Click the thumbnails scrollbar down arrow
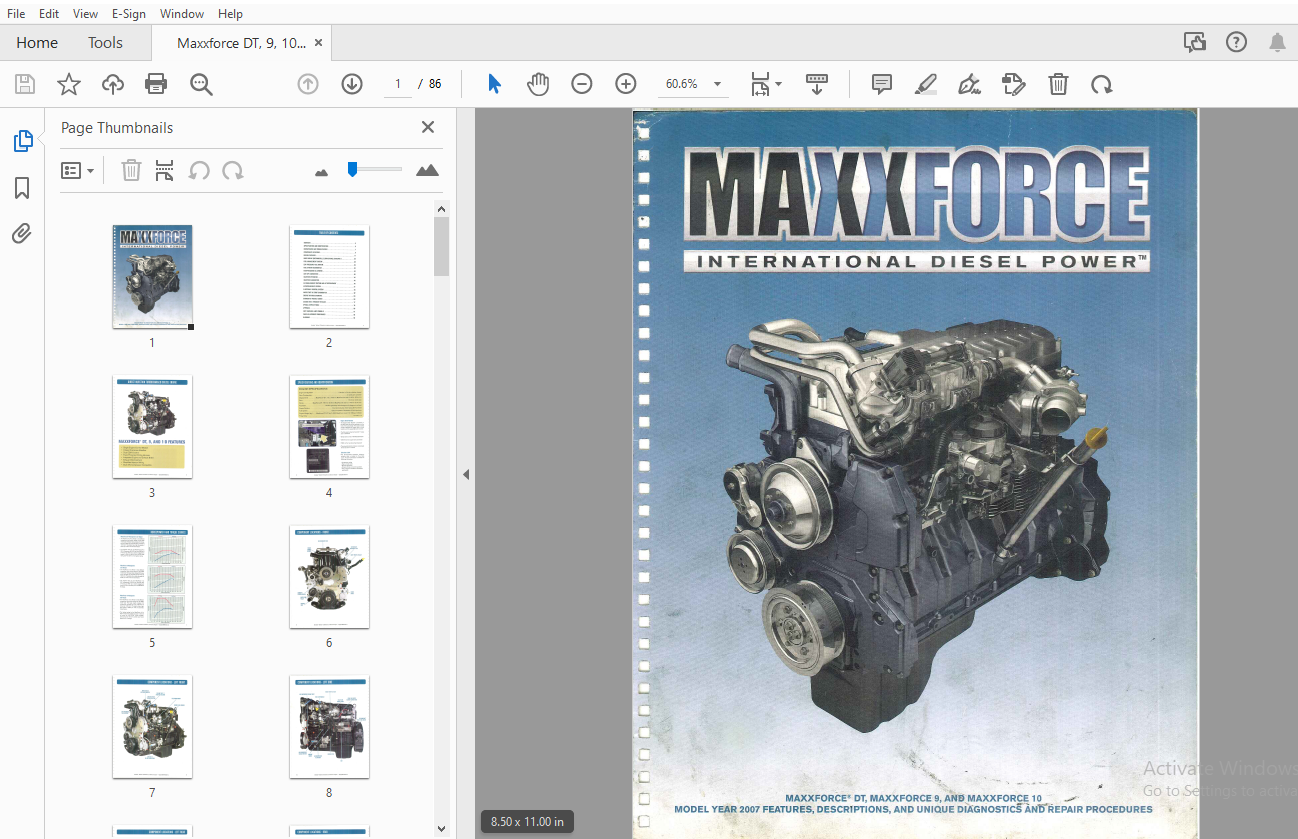1298x839 pixels. click(x=442, y=828)
